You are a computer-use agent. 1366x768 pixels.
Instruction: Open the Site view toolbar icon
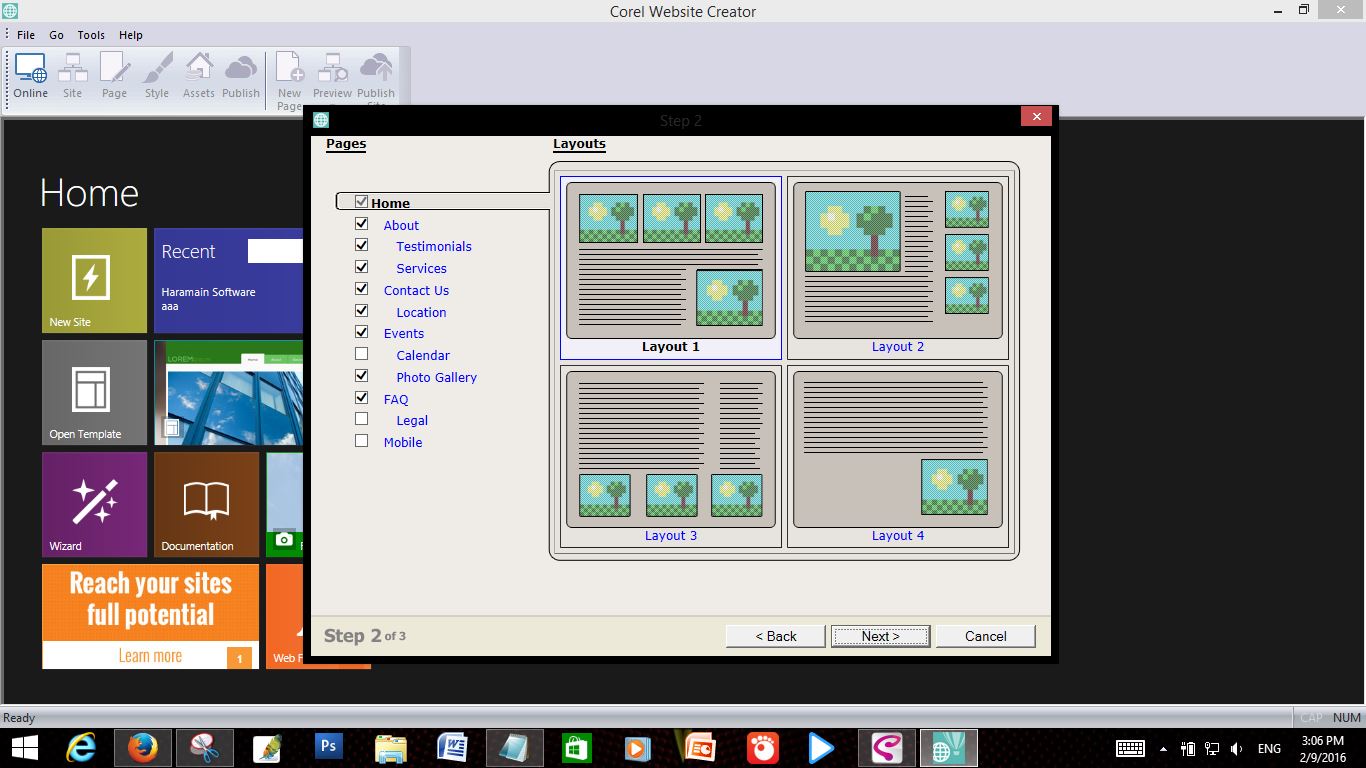72,76
